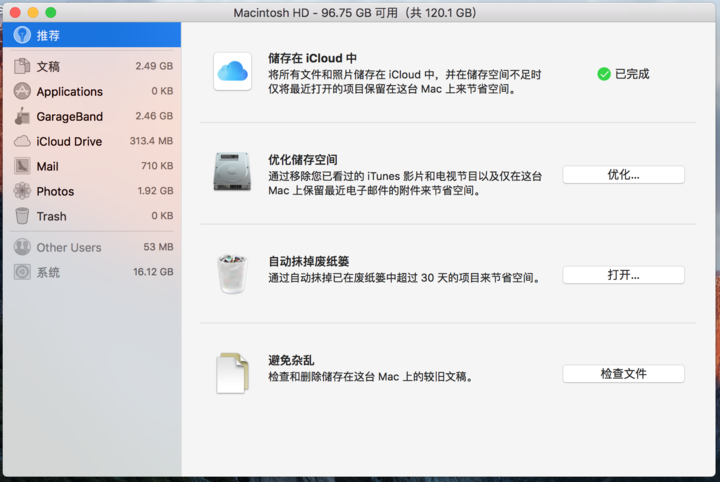Select the 系统 system entry

[x=92, y=272]
